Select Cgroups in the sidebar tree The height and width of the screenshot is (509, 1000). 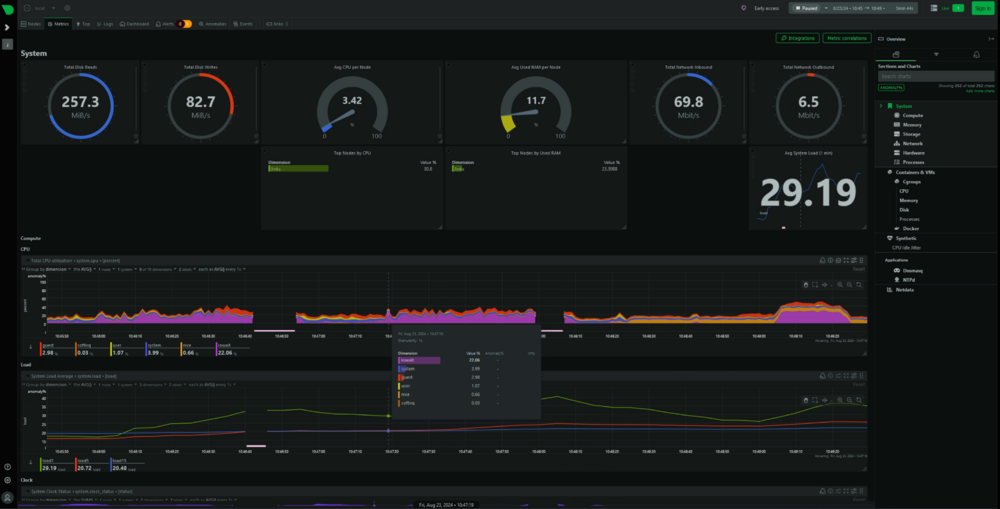(x=911, y=182)
